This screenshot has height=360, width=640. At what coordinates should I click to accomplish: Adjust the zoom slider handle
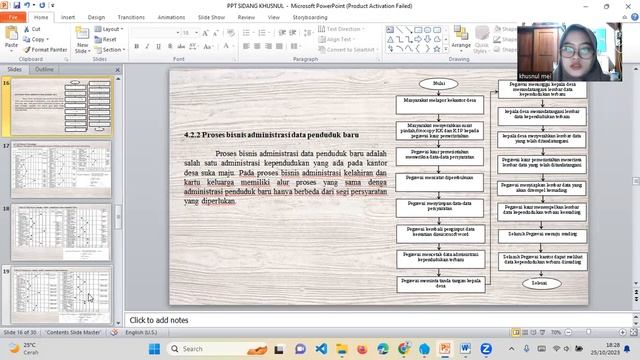pyautogui.click(x=589, y=333)
